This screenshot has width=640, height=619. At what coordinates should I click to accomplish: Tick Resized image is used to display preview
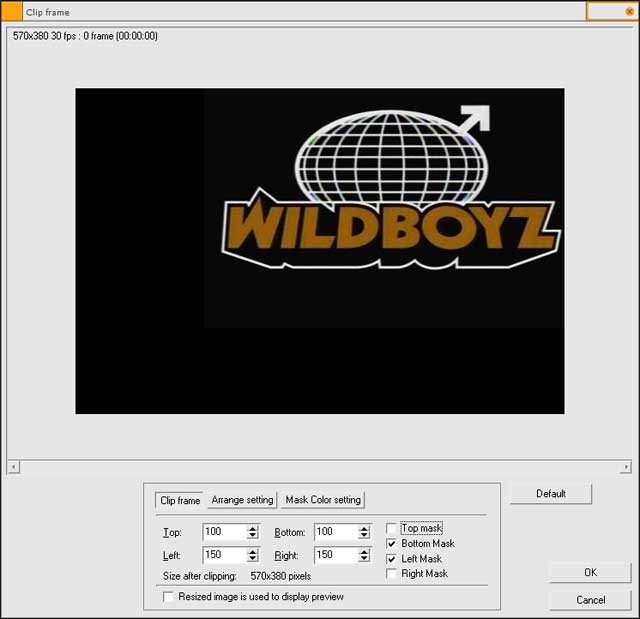[x=168, y=597]
